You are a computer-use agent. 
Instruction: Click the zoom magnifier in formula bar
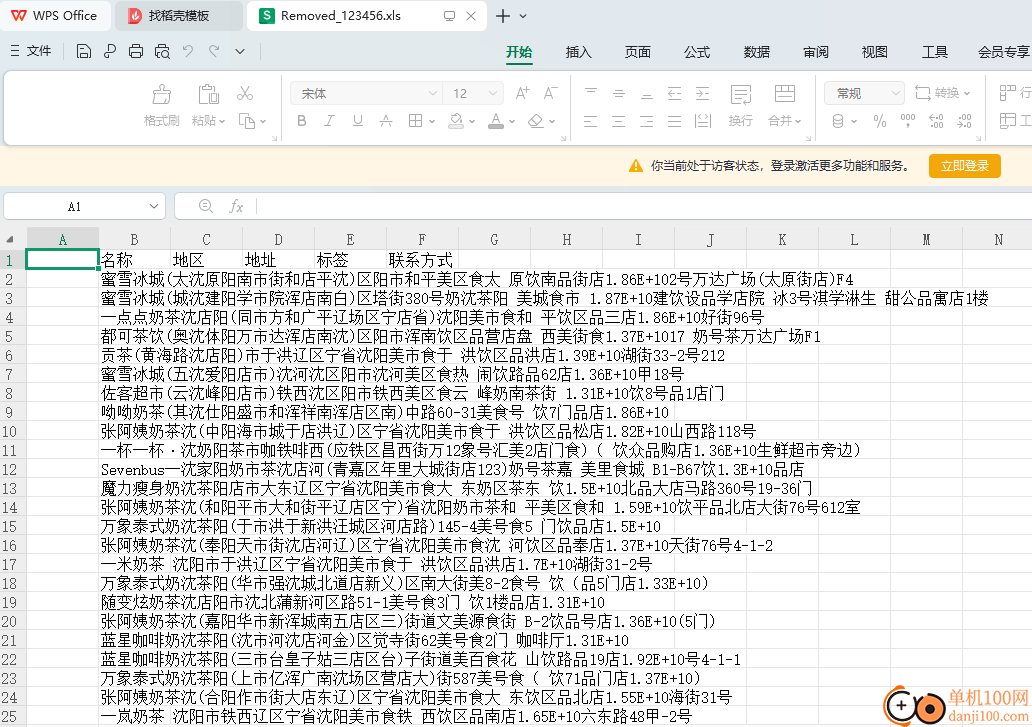point(205,206)
